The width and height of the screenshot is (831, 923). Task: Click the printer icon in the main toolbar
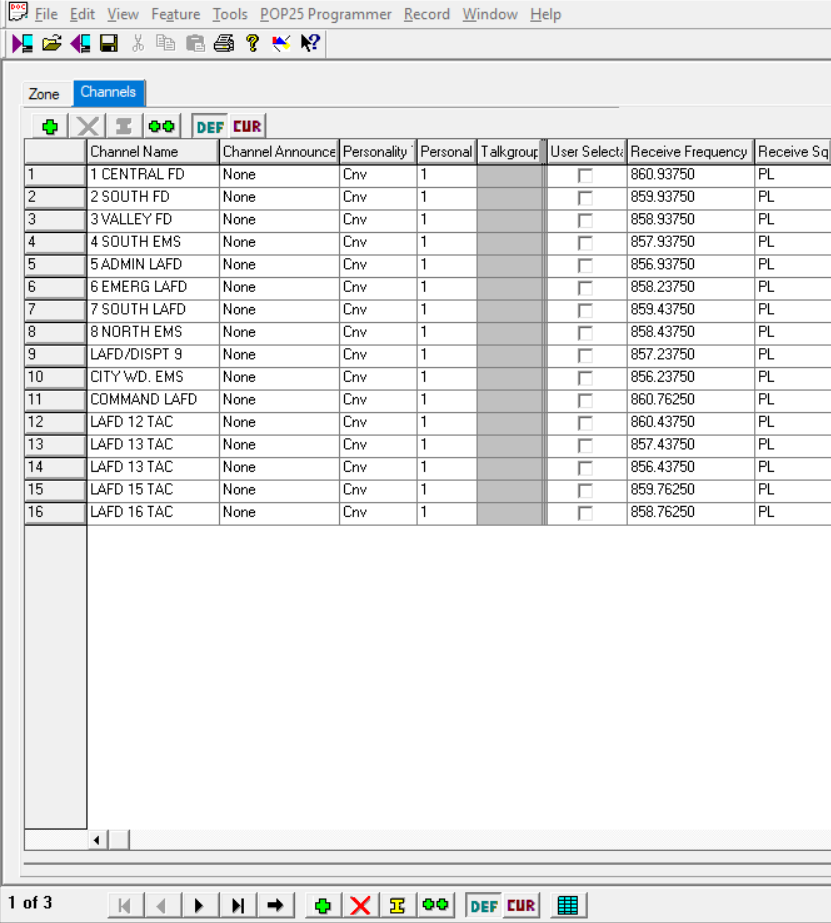(x=224, y=44)
